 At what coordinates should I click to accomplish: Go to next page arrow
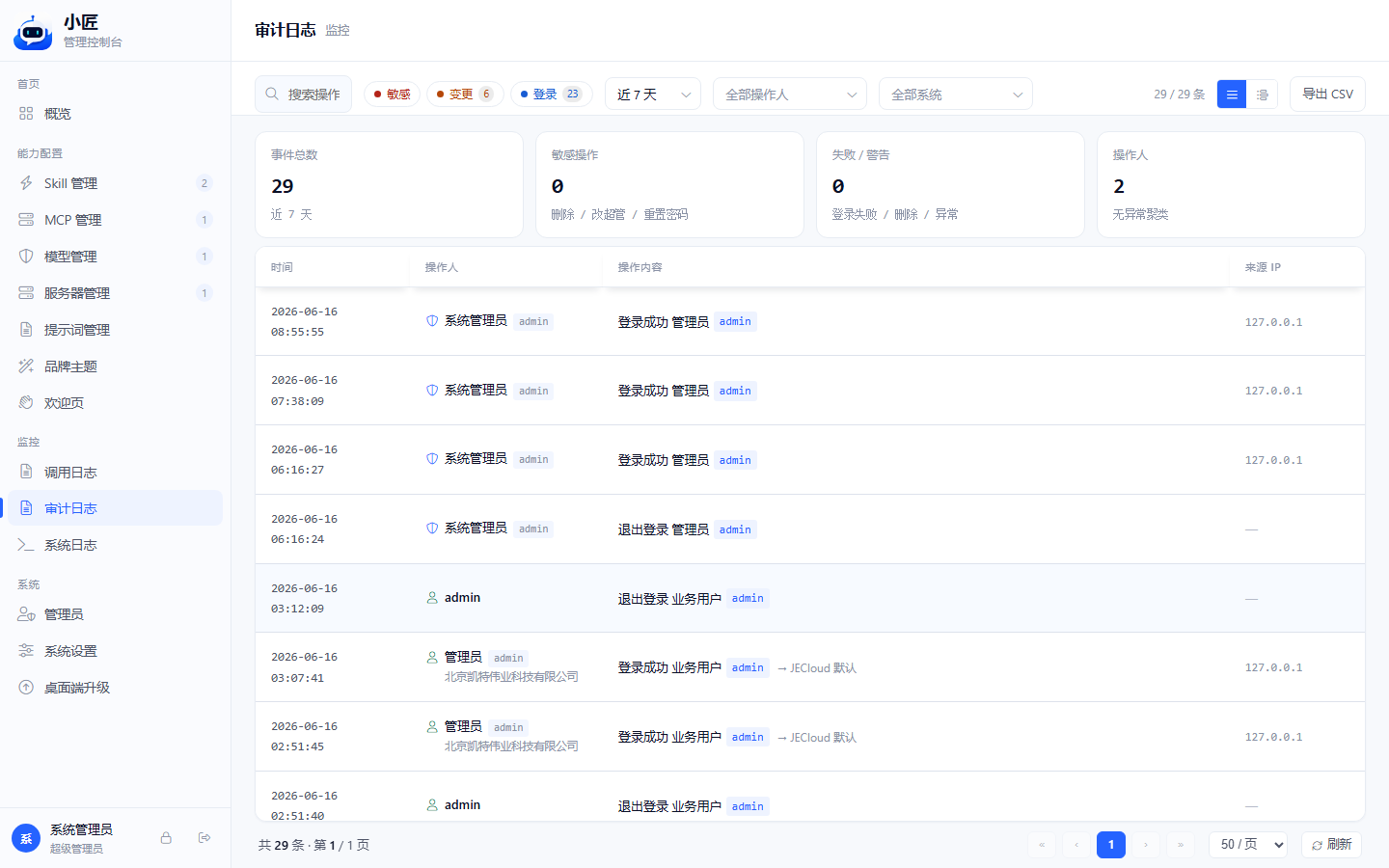pyautogui.click(x=1146, y=845)
